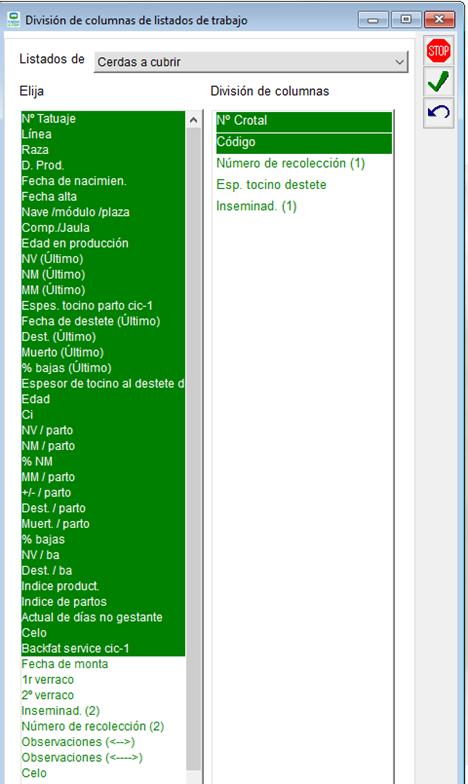The width and height of the screenshot is (468, 784).
Task: Select Fecha de destete (Último)
Action: (103, 321)
